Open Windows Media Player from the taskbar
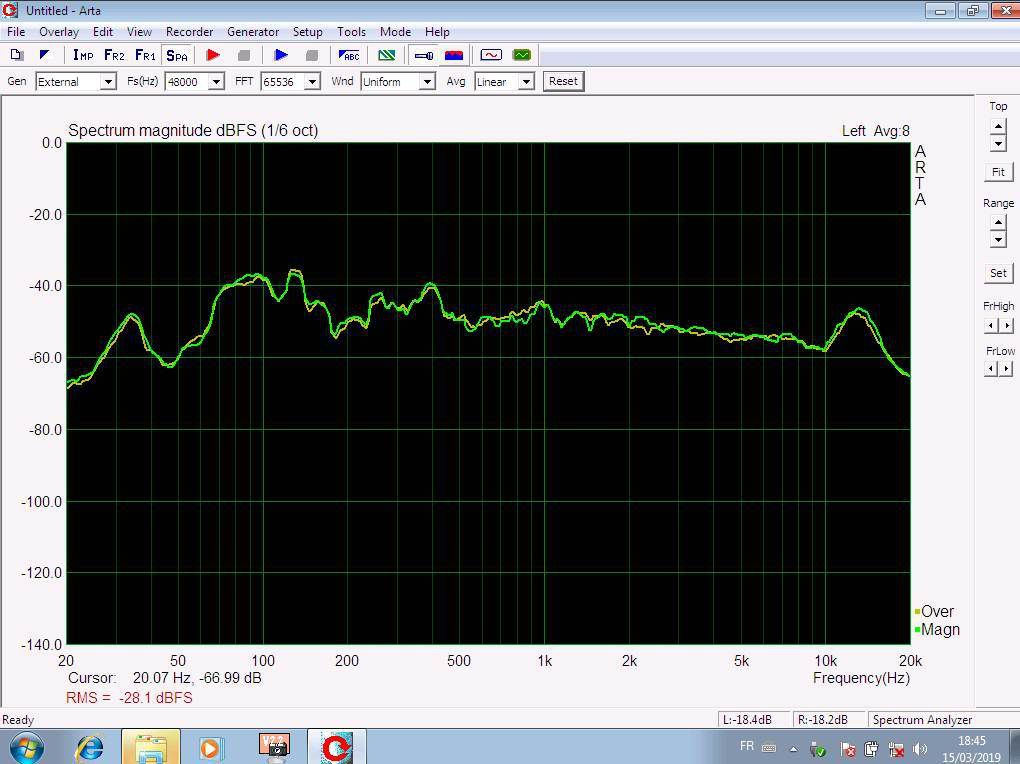This screenshot has height=764, width=1020. (x=211, y=748)
